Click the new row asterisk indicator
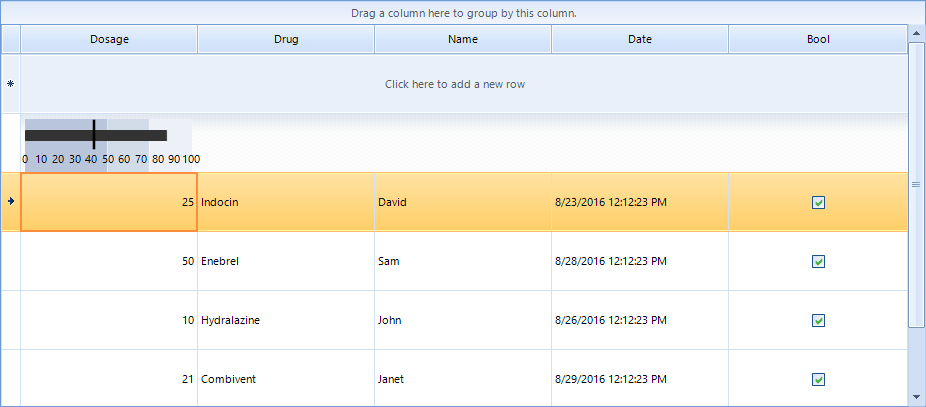This screenshot has height=407, width=926. point(10,84)
